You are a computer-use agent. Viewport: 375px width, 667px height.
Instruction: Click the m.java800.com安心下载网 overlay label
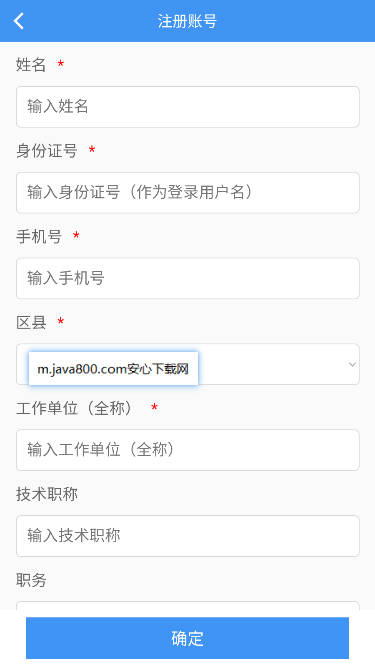[x=113, y=369]
